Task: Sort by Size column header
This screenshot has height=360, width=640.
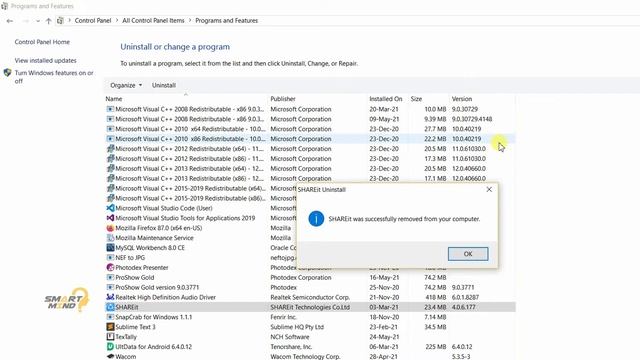Action: (416, 99)
